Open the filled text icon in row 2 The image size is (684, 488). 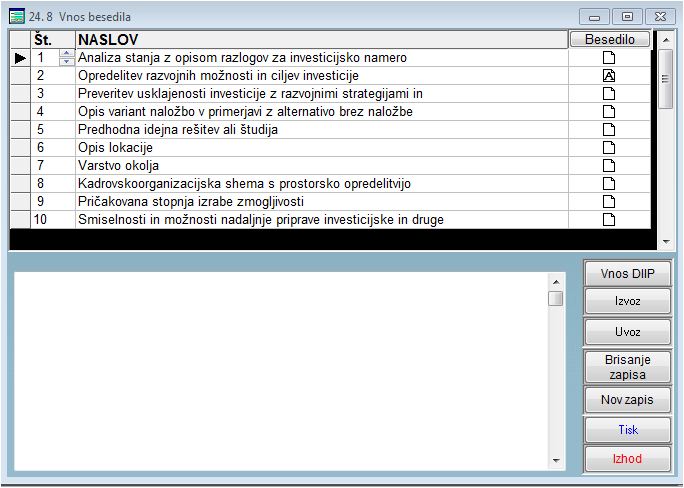pyautogui.click(x=608, y=76)
